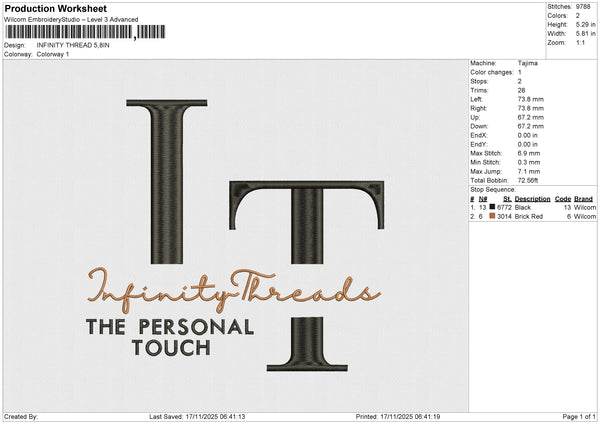
Task: Click the Wilcom EmbroideryStudio Level 3 Advanced text
Action: (71, 20)
